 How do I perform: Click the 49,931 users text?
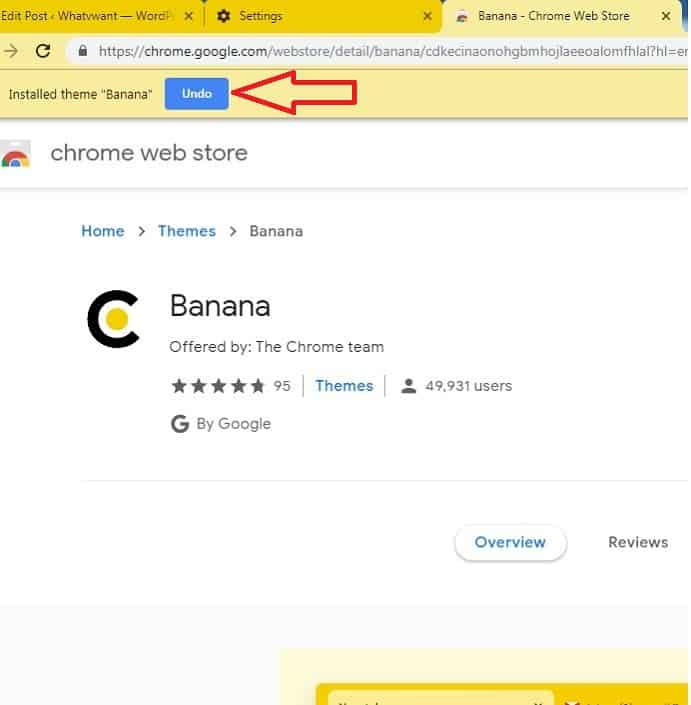(x=468, y=386)
